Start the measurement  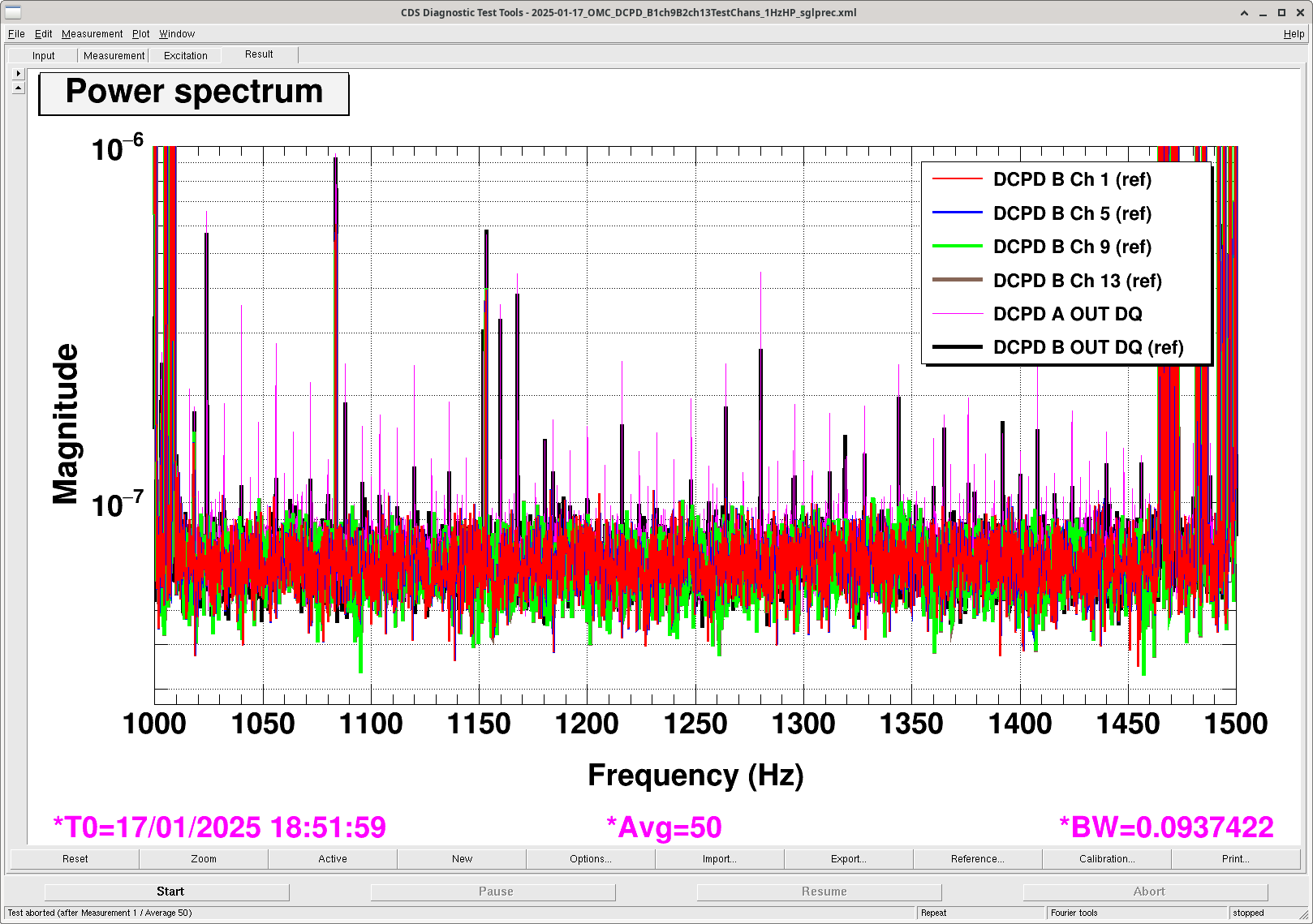tap(167, 892)
